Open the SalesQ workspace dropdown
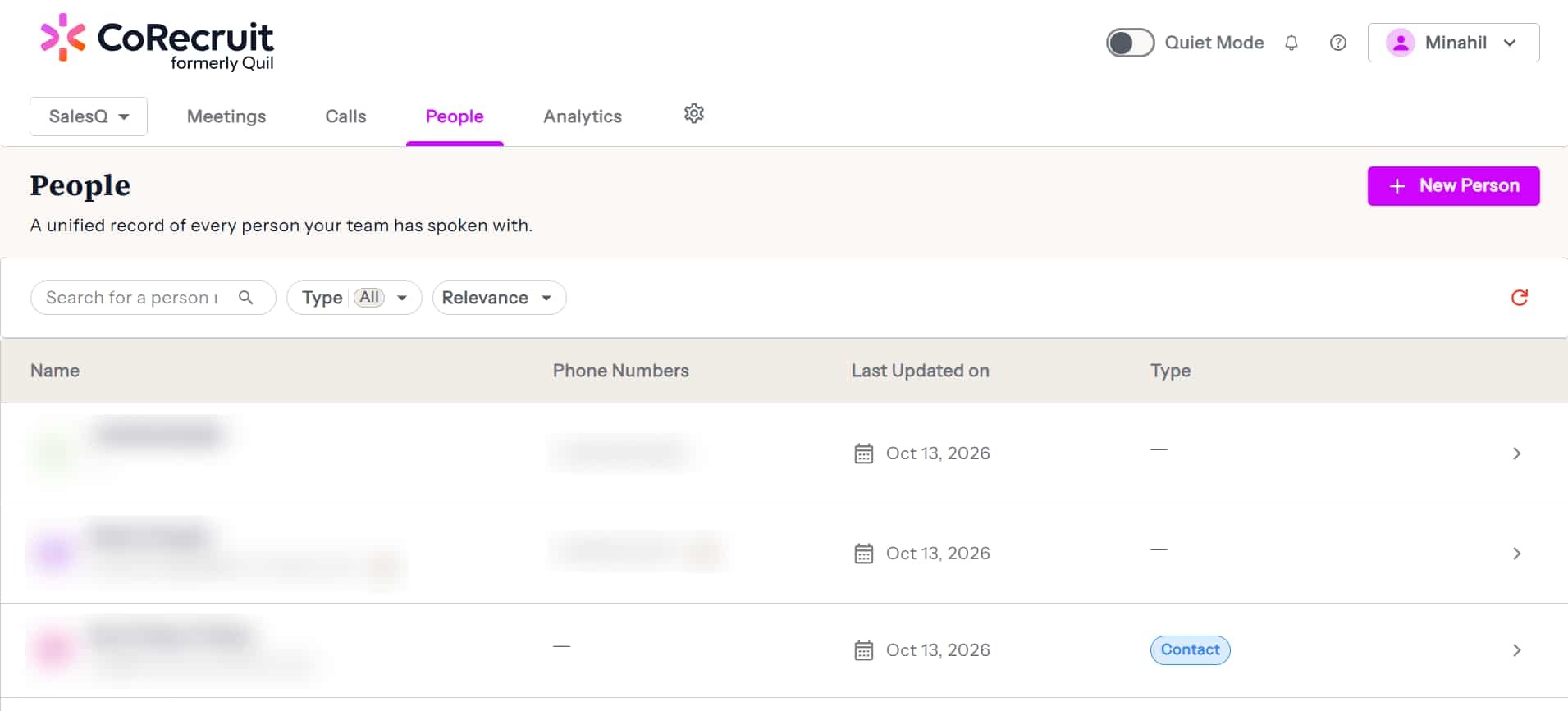 click(x=89, y=116)
